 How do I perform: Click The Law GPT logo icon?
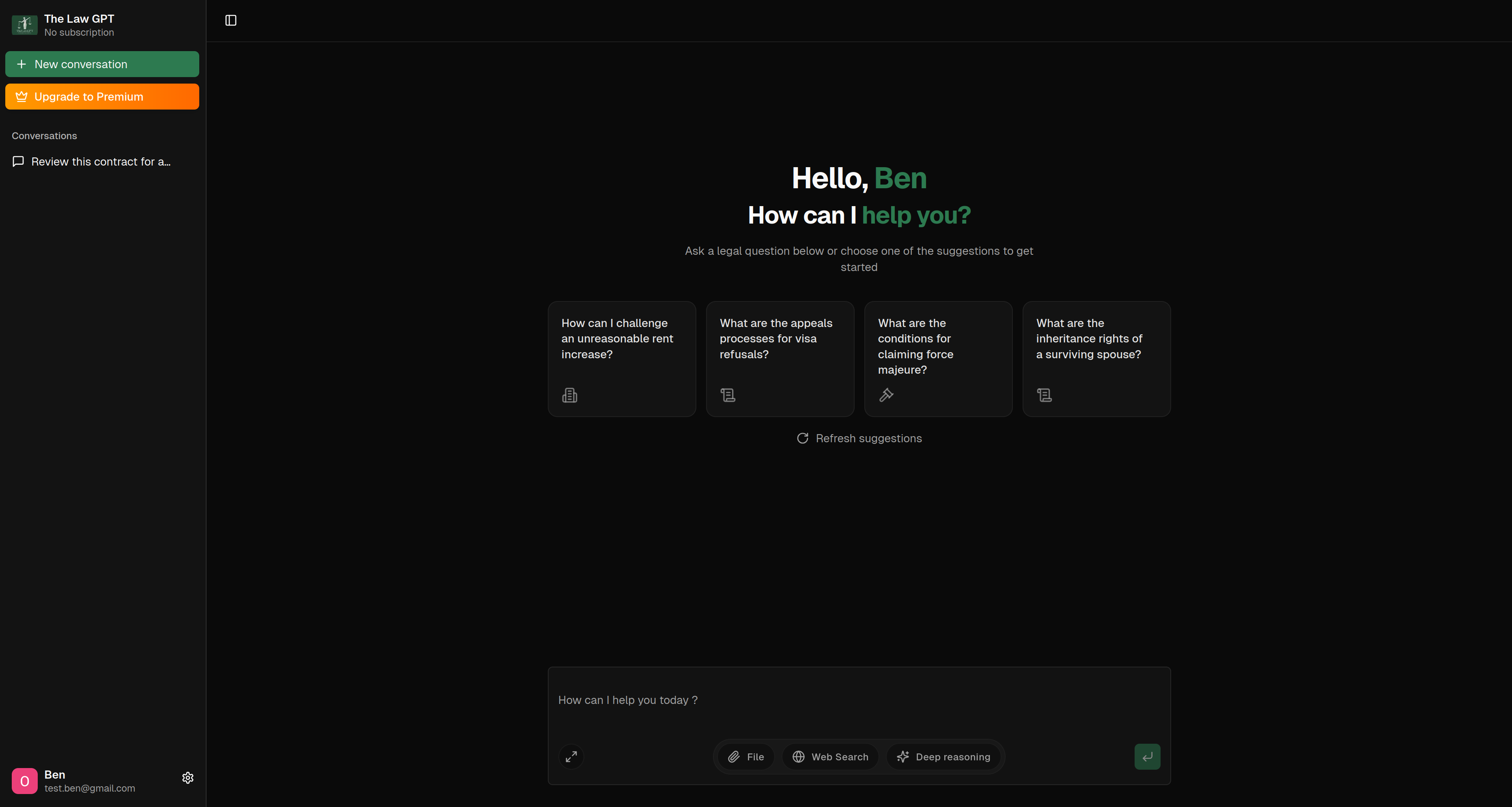[24, 25]
